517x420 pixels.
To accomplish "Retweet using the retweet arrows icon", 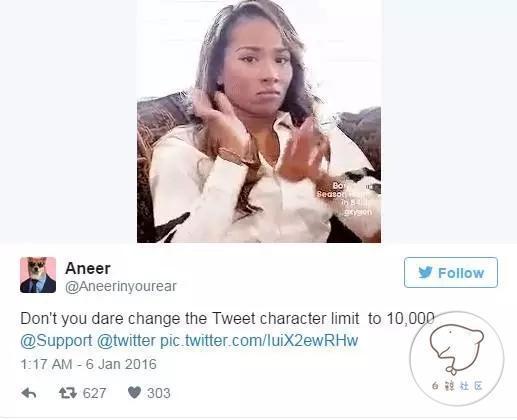I will (68, 393).
